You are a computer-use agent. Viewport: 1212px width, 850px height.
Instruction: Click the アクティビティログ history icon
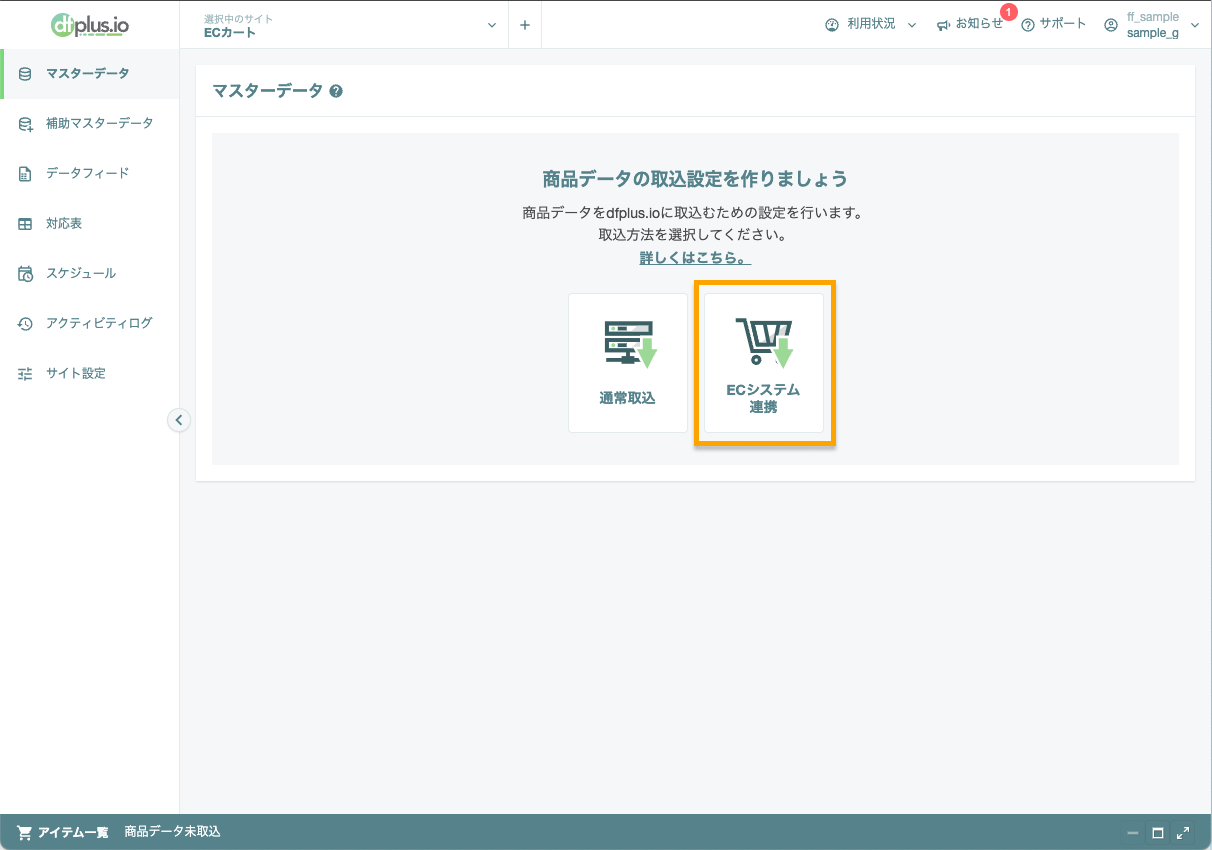click(x=25, y=323)
